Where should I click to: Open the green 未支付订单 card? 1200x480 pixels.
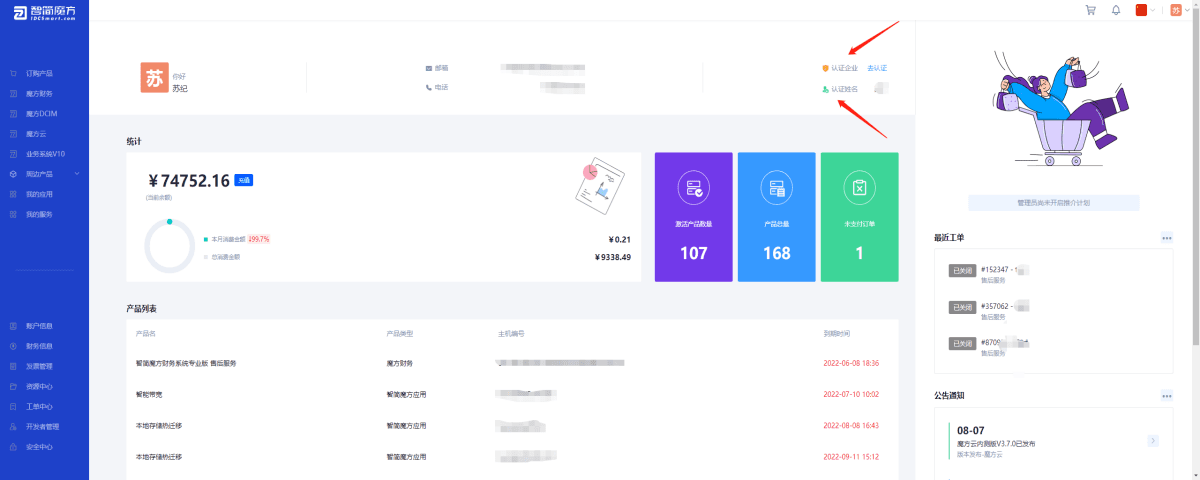coord(859,217)
